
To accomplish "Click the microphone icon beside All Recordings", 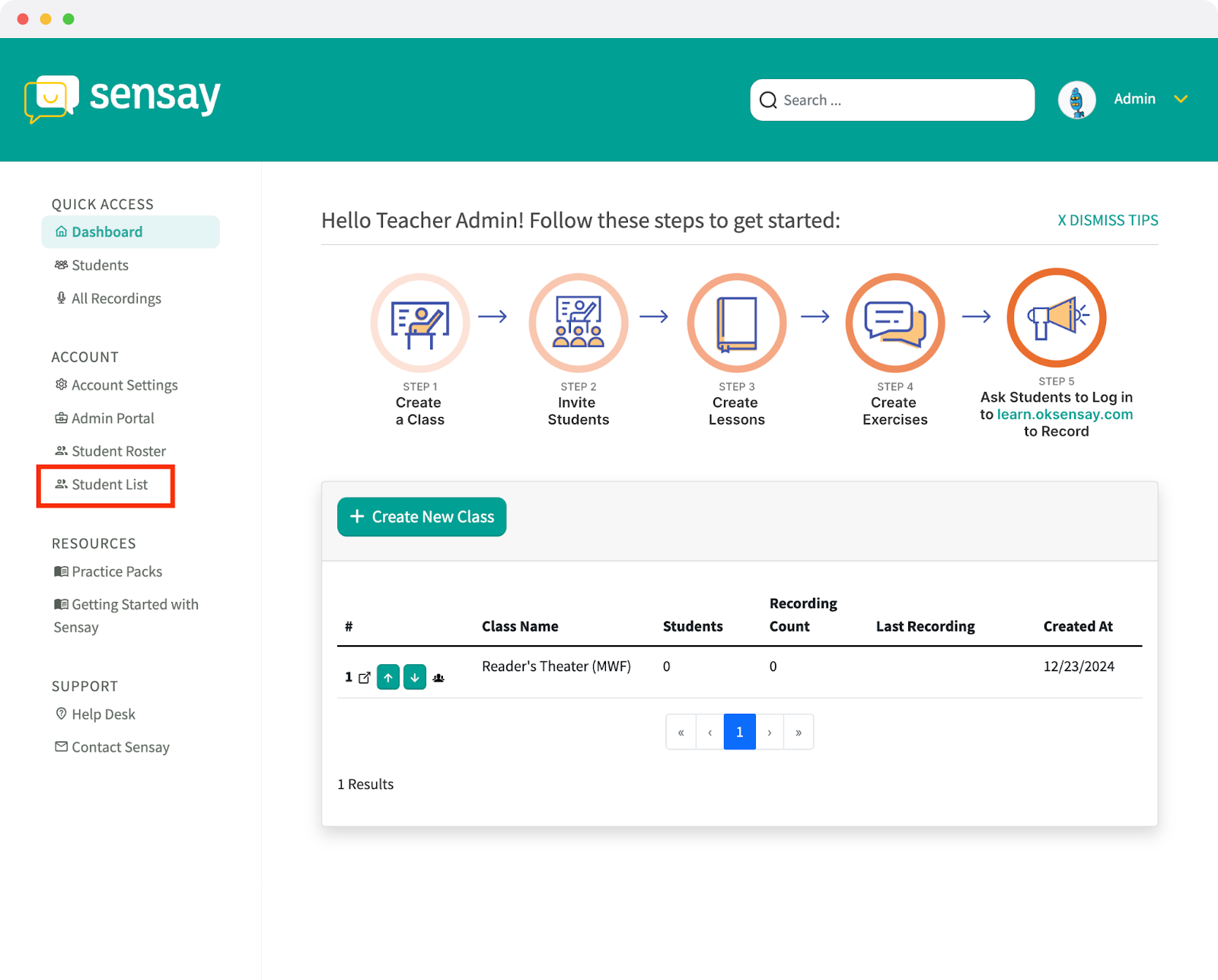I will click(x=61, y=297).
